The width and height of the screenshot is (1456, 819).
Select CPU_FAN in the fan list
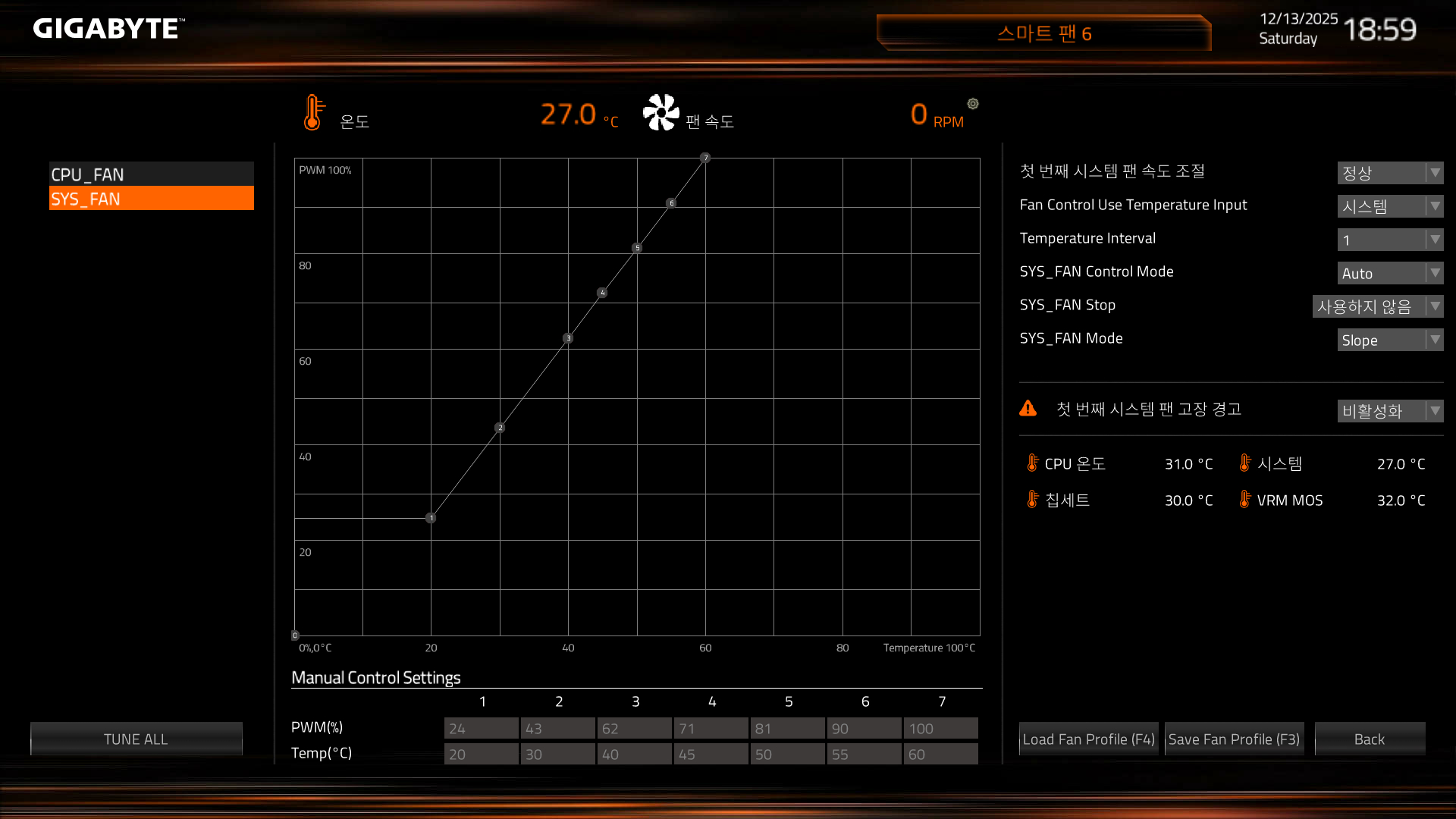tap(151, 174)
